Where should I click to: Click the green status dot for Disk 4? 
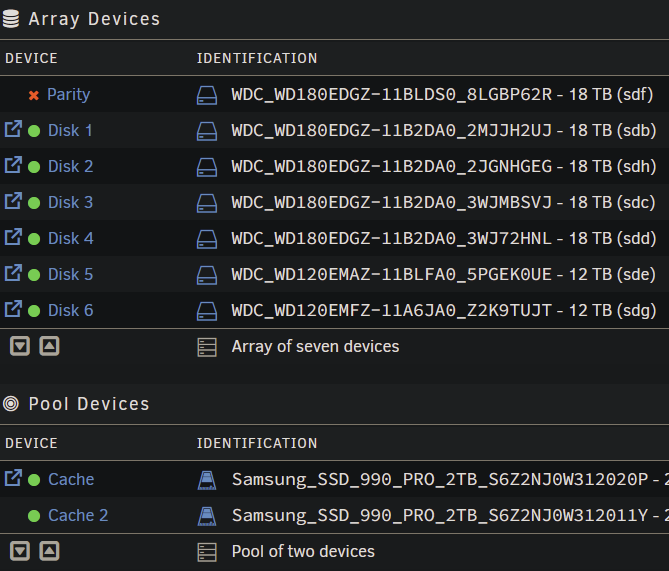pyautogui.click(x=34, y=239)
